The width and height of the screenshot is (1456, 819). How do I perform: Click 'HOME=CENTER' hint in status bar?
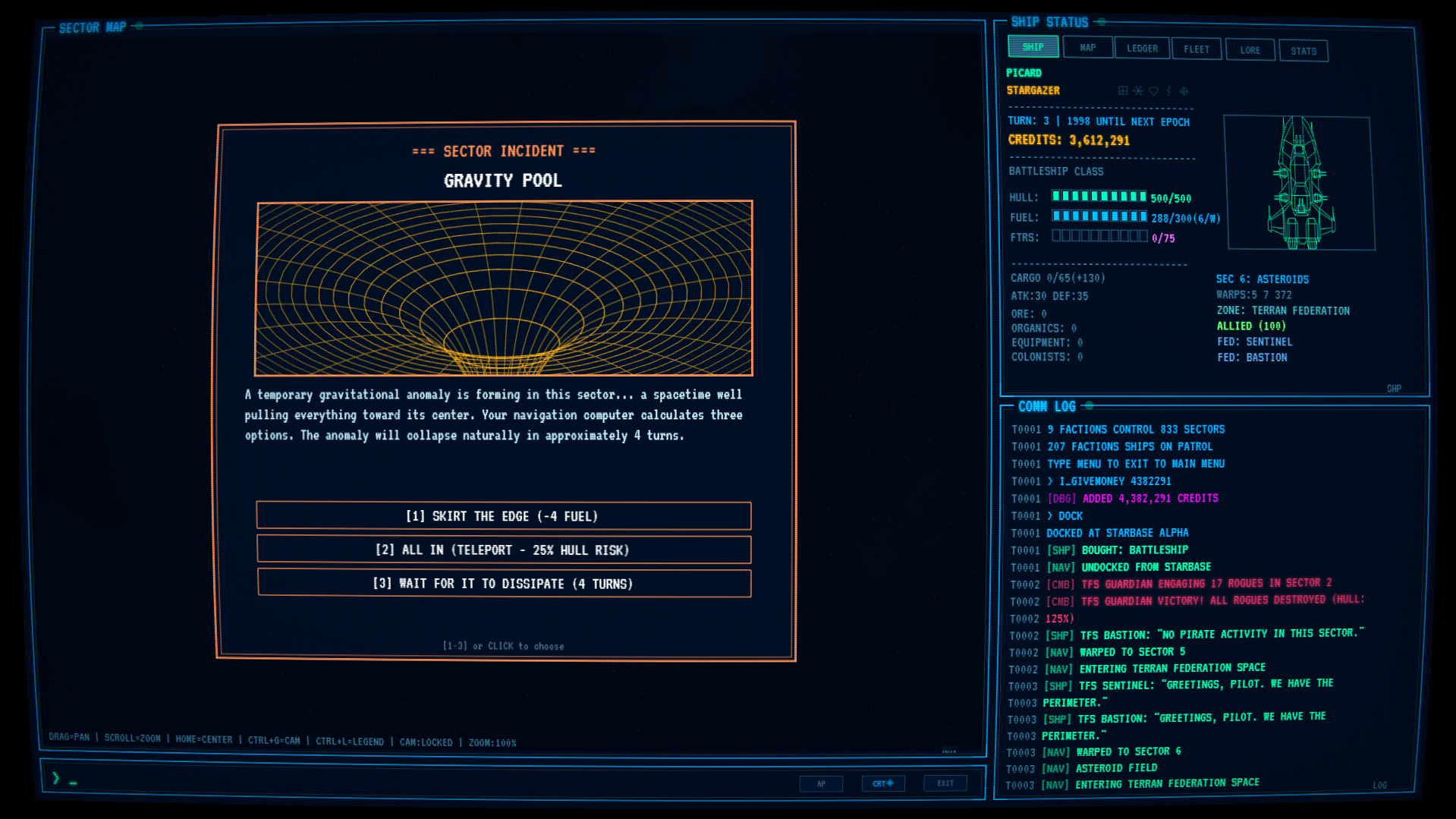[203, 739]
